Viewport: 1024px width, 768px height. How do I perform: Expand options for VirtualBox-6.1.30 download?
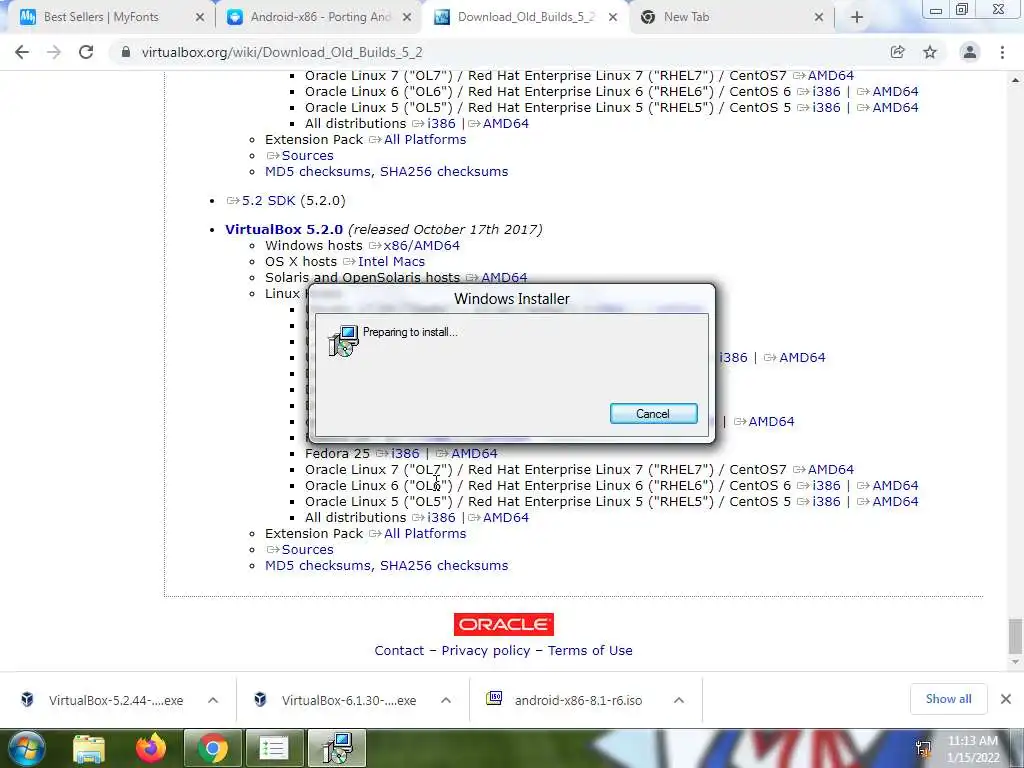(446, 700)
